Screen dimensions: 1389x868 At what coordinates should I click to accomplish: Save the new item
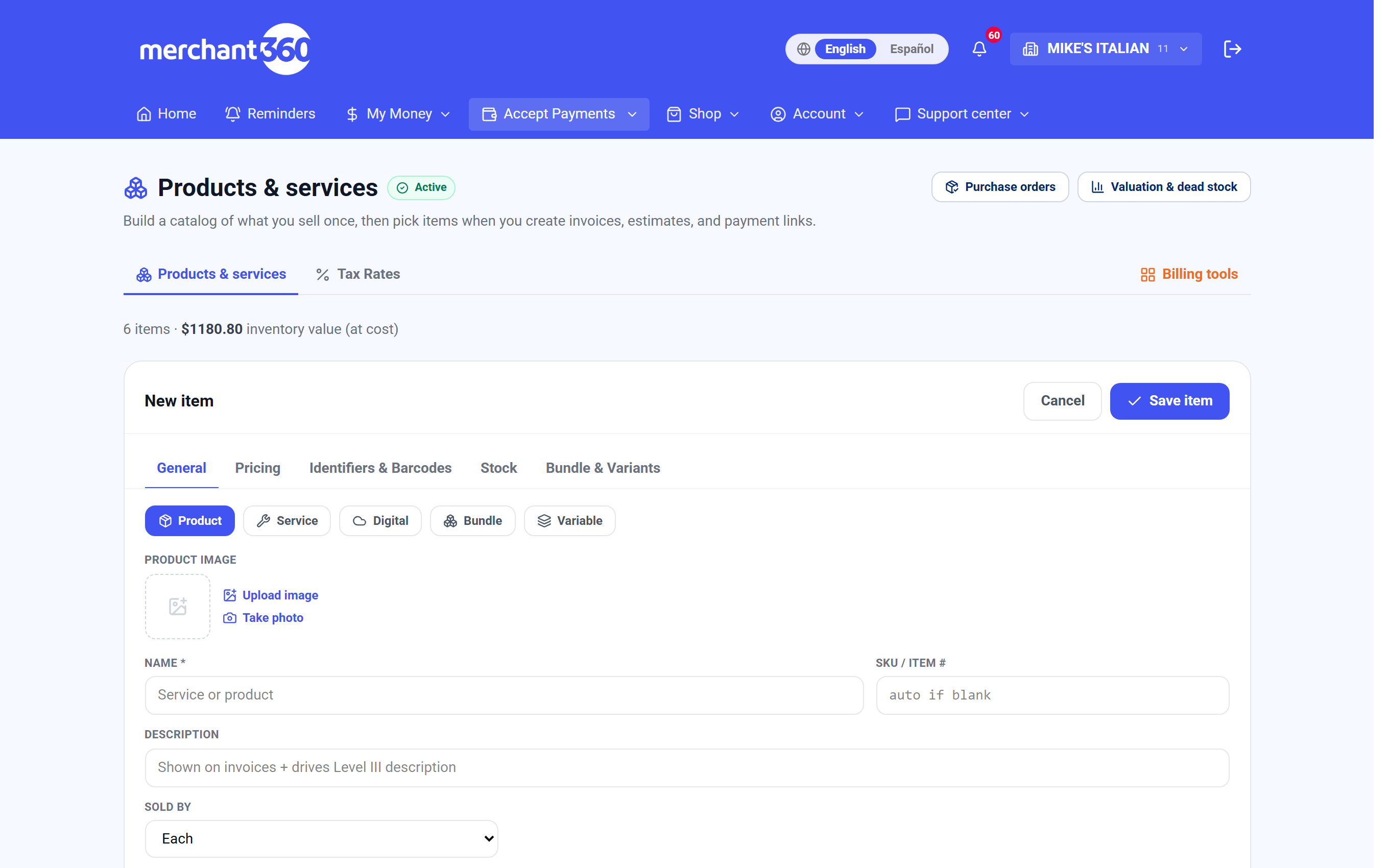pyautogui.click(x=1170, y=401)
